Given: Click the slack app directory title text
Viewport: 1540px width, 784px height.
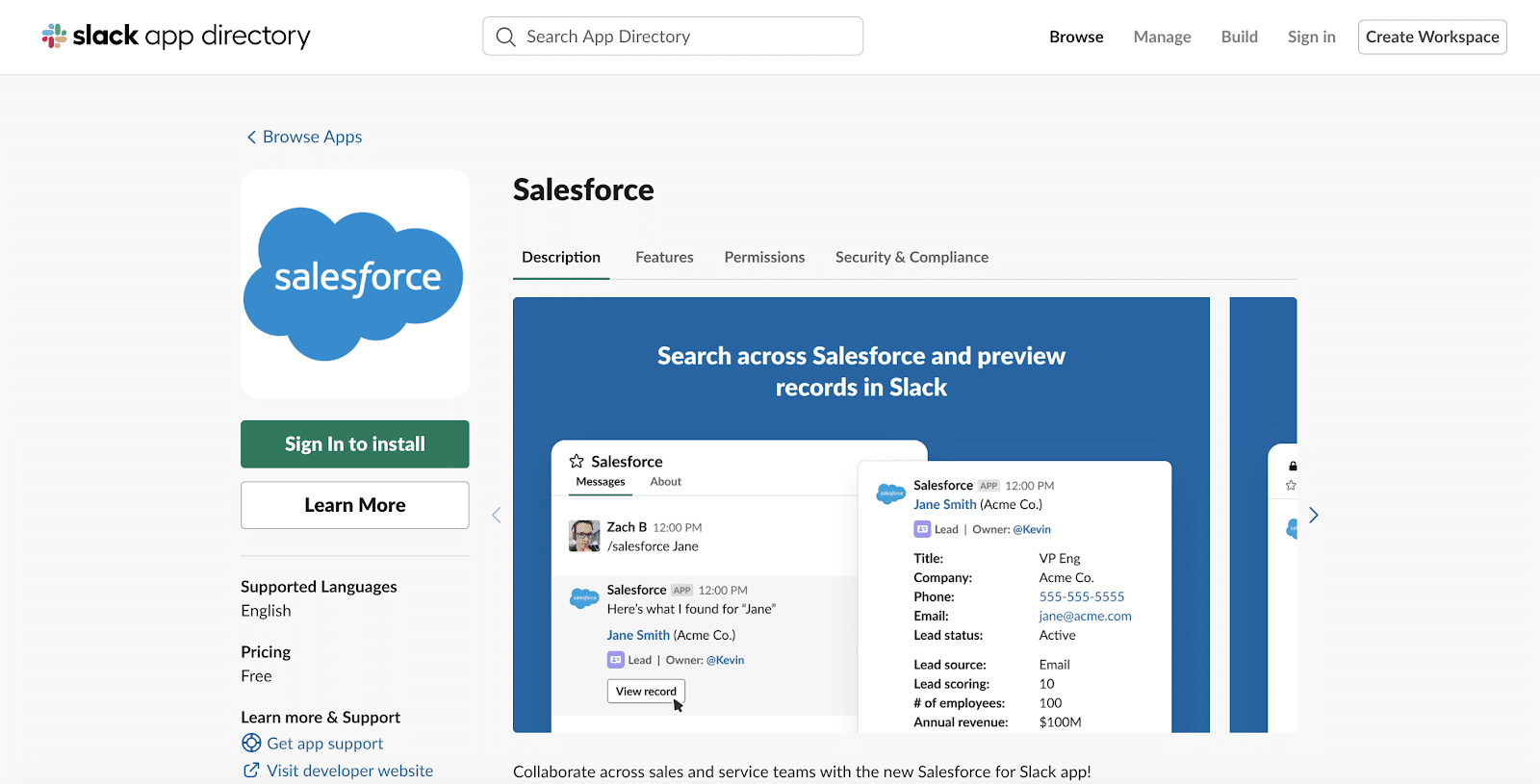Looking at the screenshot, I should pyautogui.click(x=192, y=37).
